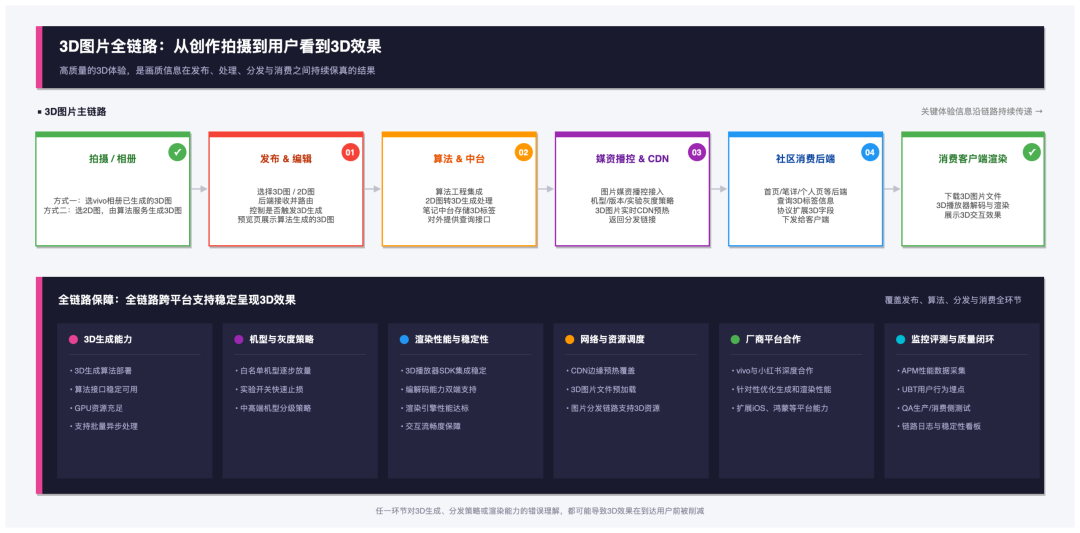
Task: Click the main title 3D图片全链路 heading
Action: coord(220,47)
